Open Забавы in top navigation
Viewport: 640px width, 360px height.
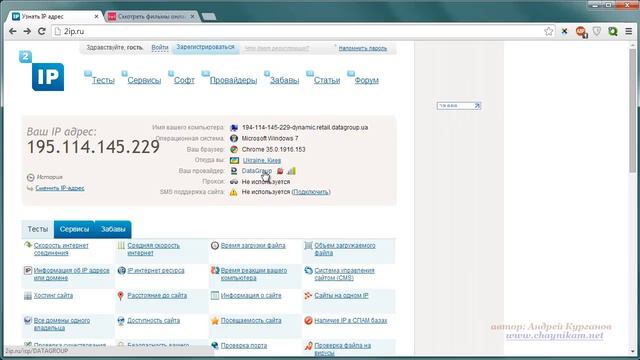coord(284,80)
